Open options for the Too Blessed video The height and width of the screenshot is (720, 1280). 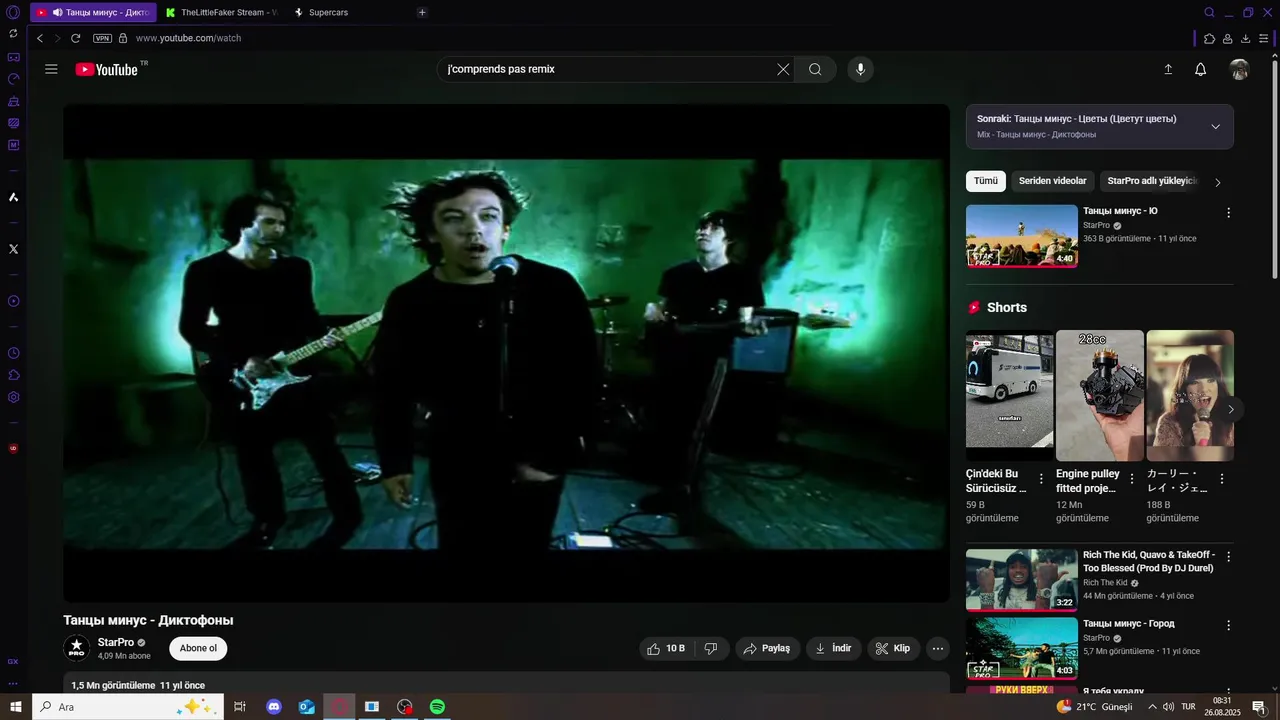point(1228,556)
